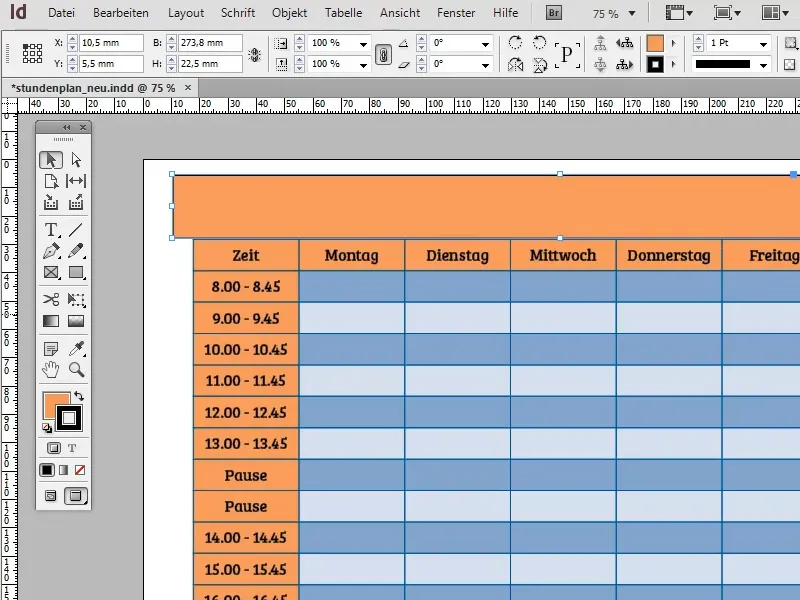Toggle formatting affects container

[54, 448]
